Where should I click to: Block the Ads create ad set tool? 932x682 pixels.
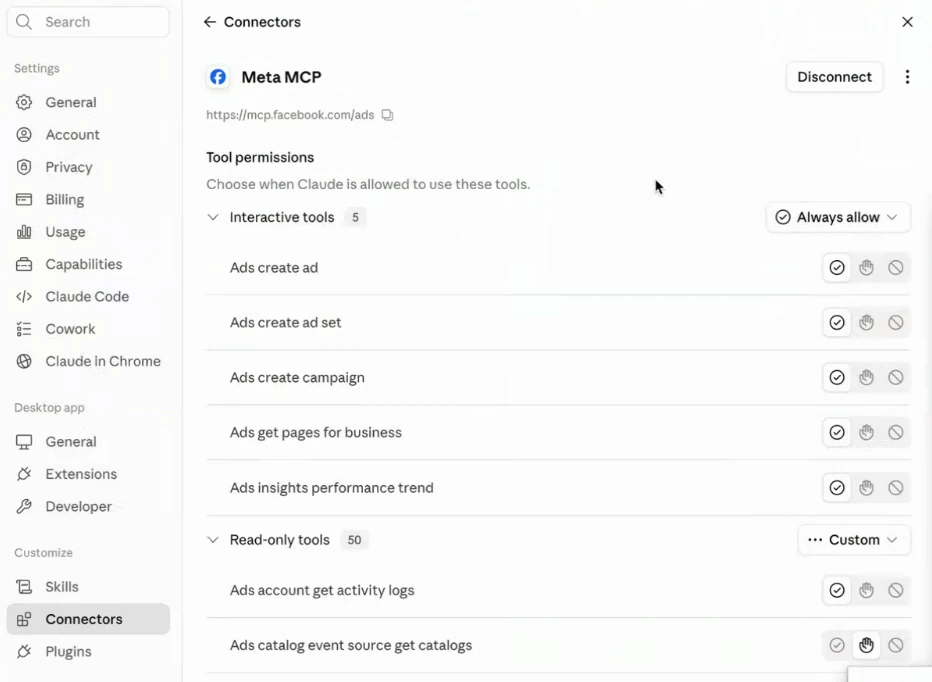(896, 322)
